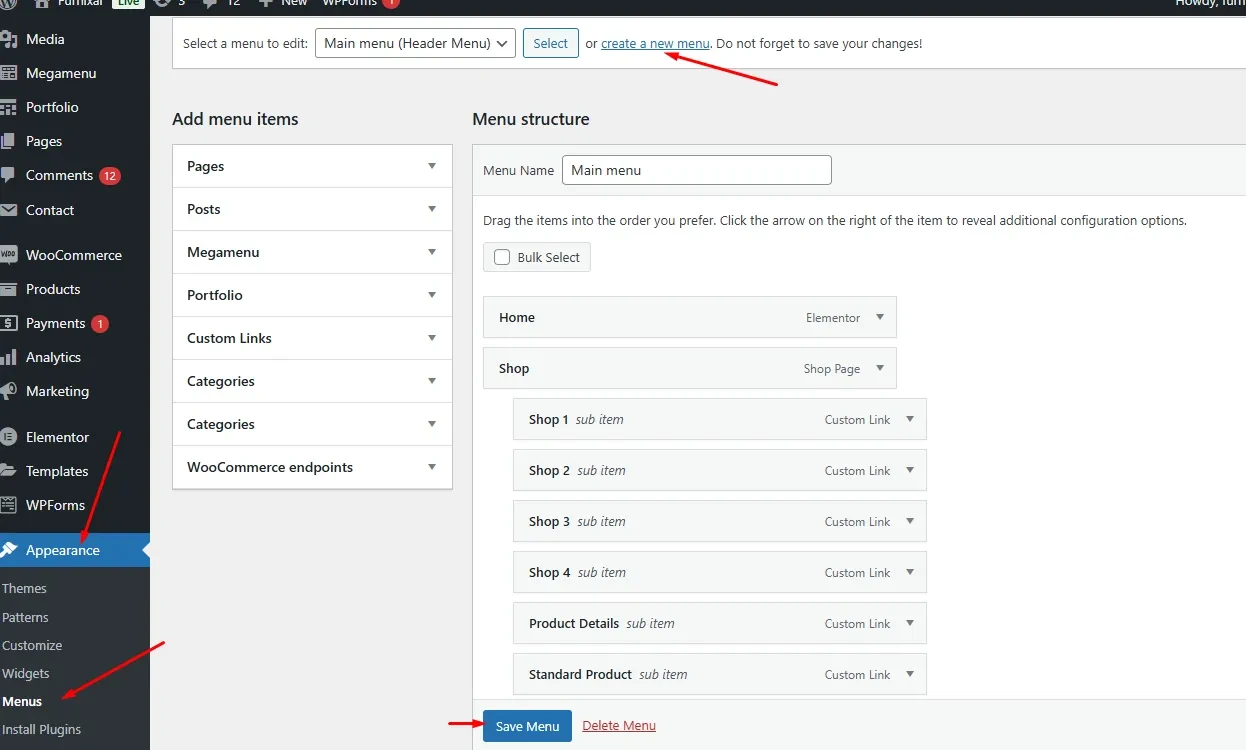Expand the Standard Product item arrow
Viewport: 1246px width, 750px height.
[x=910, y=674]
